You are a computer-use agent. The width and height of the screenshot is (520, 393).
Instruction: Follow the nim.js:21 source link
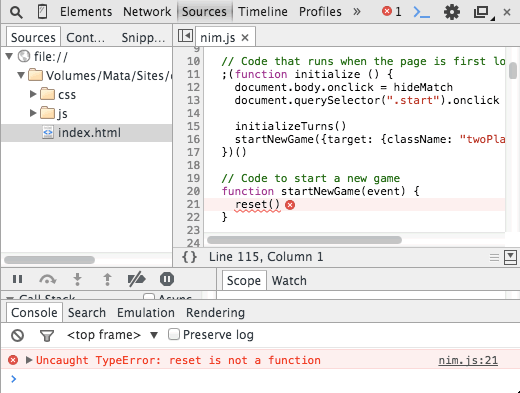(468, 360)
